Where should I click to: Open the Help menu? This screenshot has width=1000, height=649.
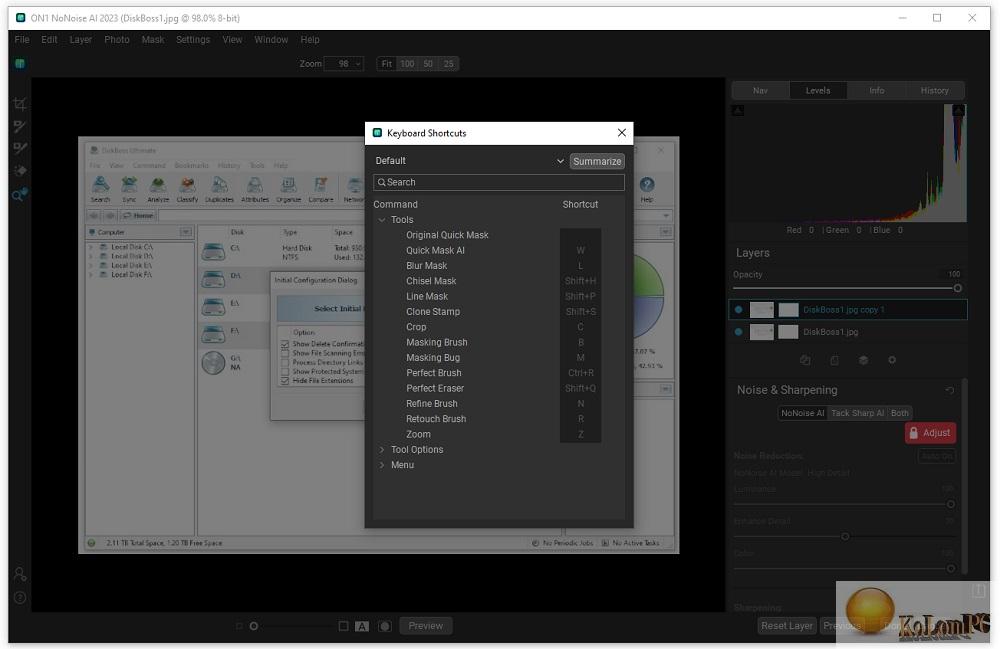click(310, 40)
